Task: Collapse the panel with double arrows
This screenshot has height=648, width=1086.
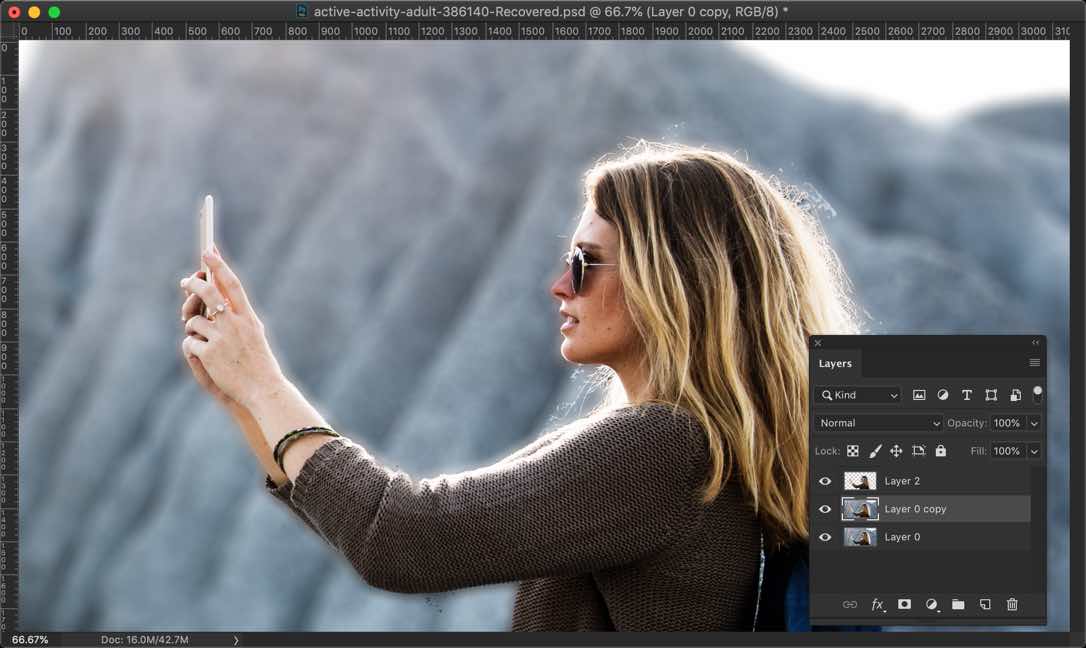Action: coord(1035,343)
